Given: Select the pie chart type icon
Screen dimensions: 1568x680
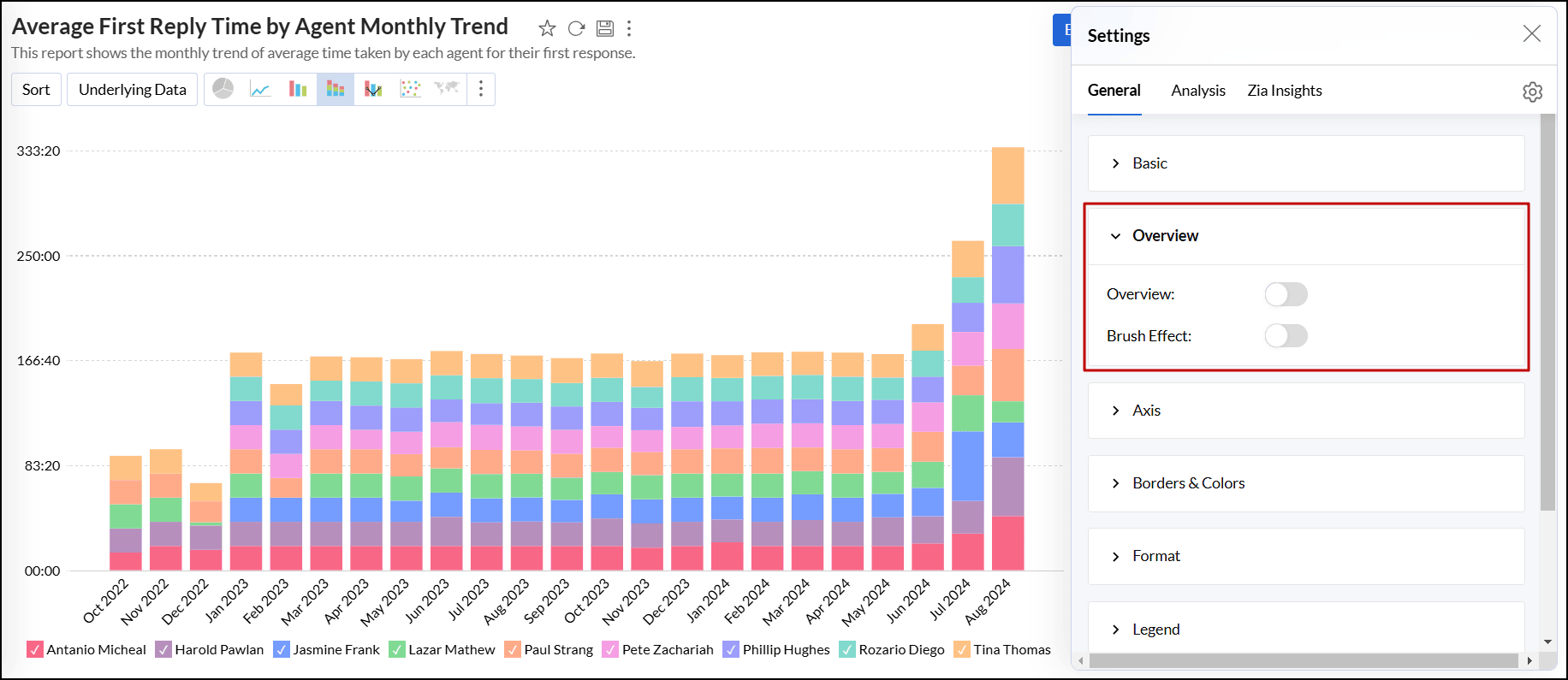Looking at the screenshot, I should (x=223, y=89).
